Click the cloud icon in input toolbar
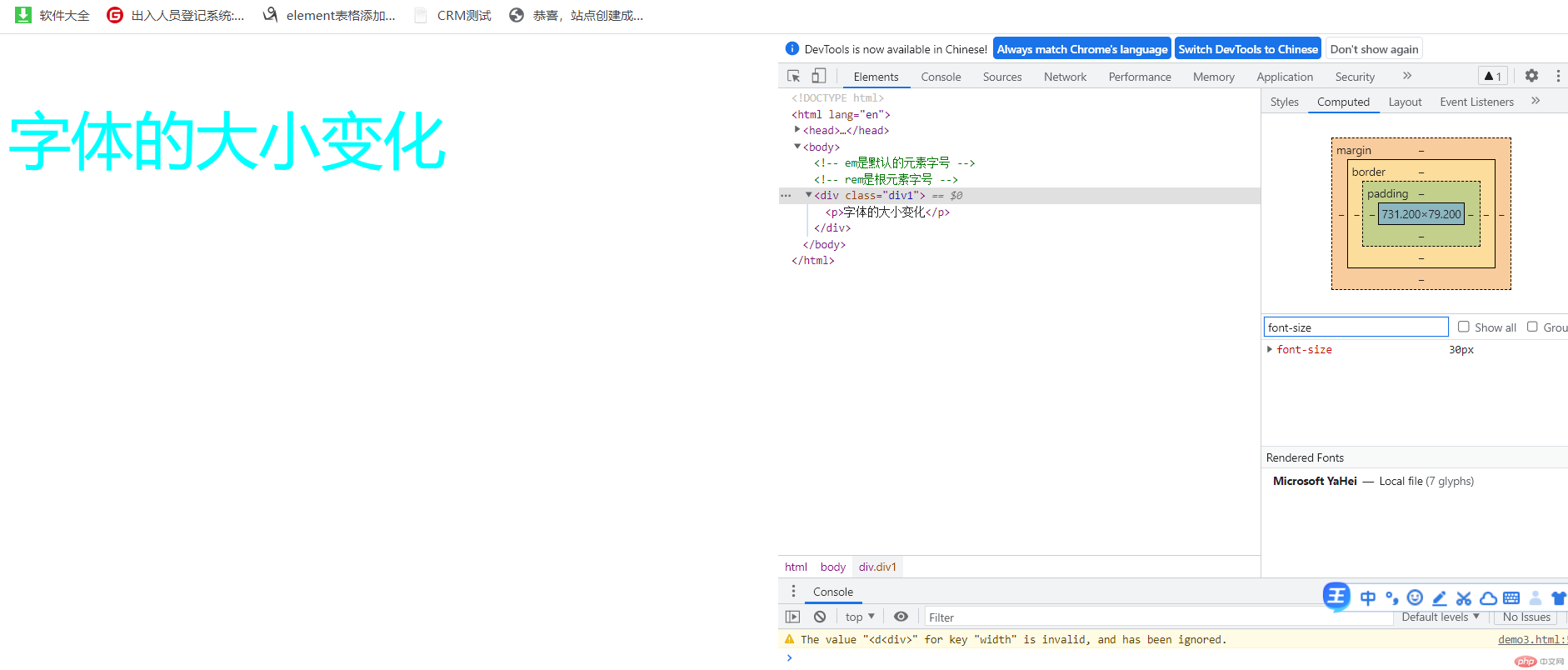Viewport: 1568px width, 670px height. coord(1487,597)
